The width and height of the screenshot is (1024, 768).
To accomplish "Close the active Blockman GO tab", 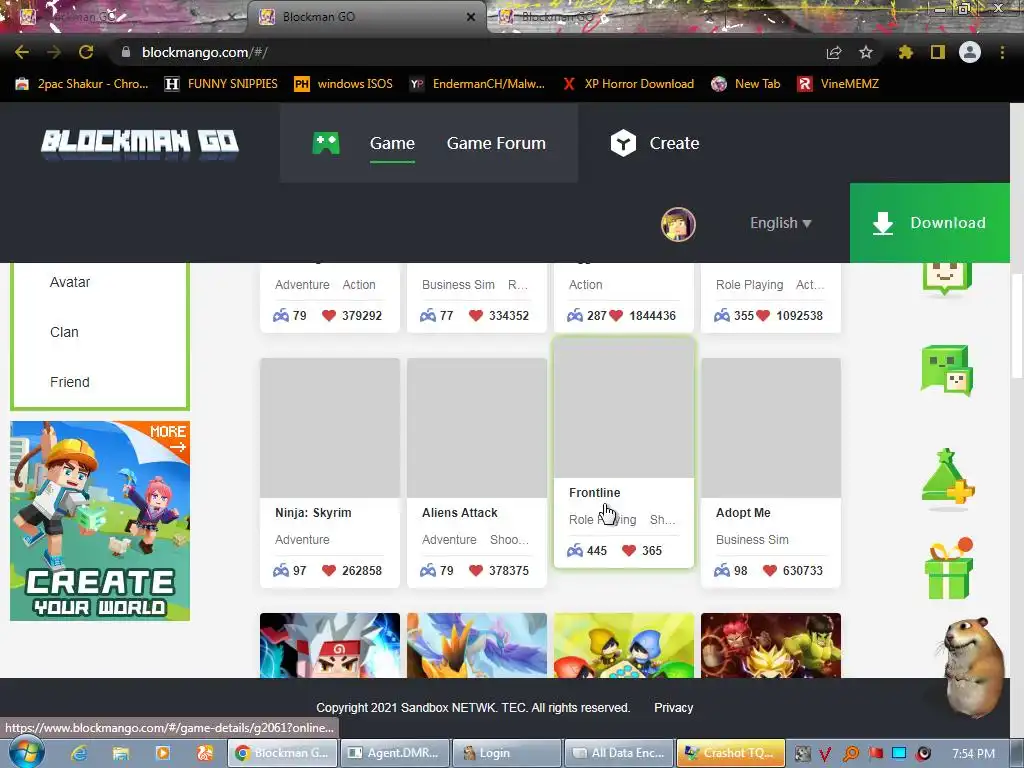I will [471, 17].
